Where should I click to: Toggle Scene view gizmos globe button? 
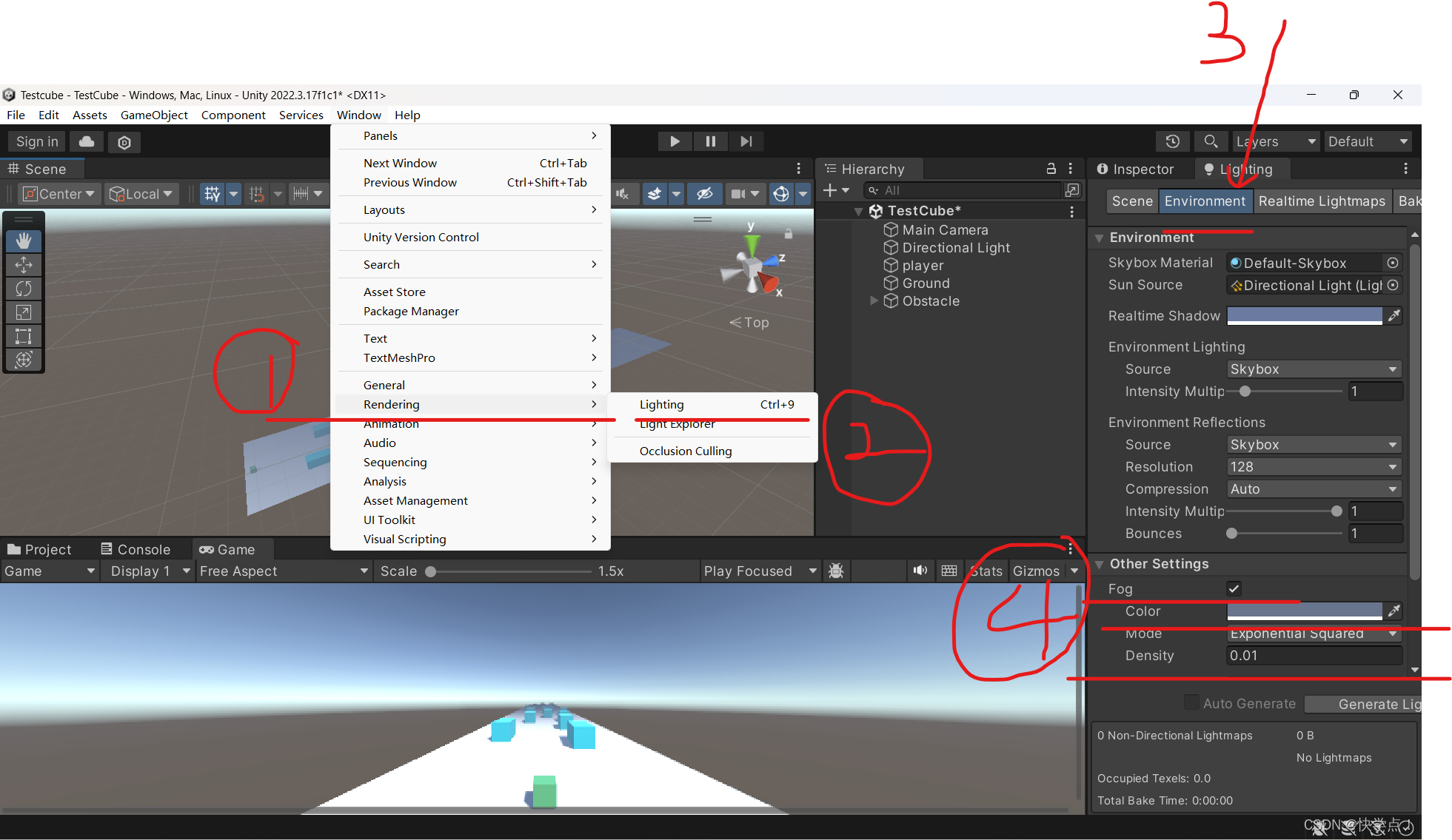tap(781, 194)
